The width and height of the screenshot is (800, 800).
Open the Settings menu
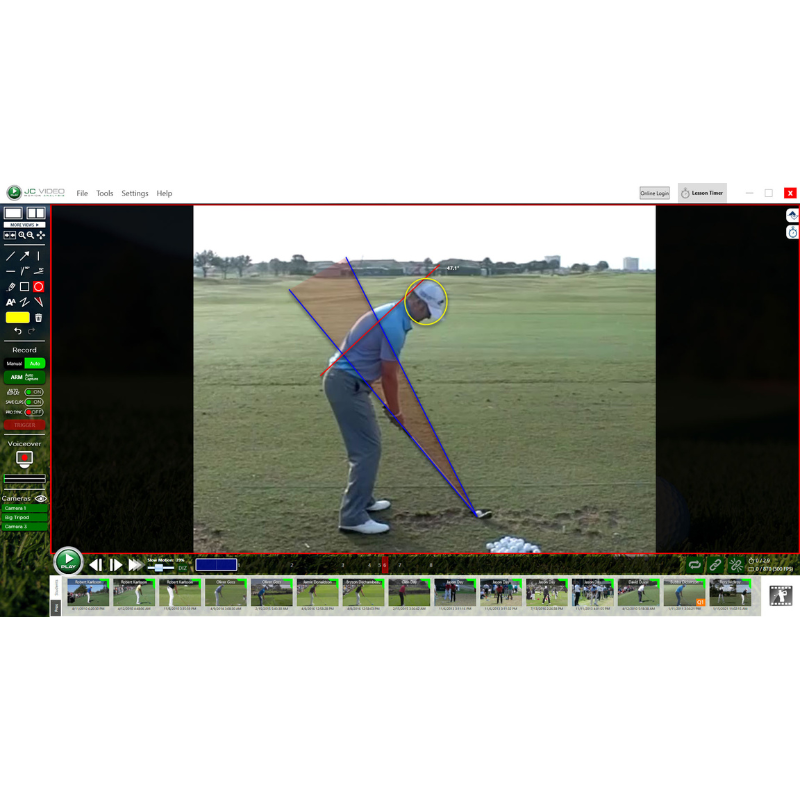135,193
